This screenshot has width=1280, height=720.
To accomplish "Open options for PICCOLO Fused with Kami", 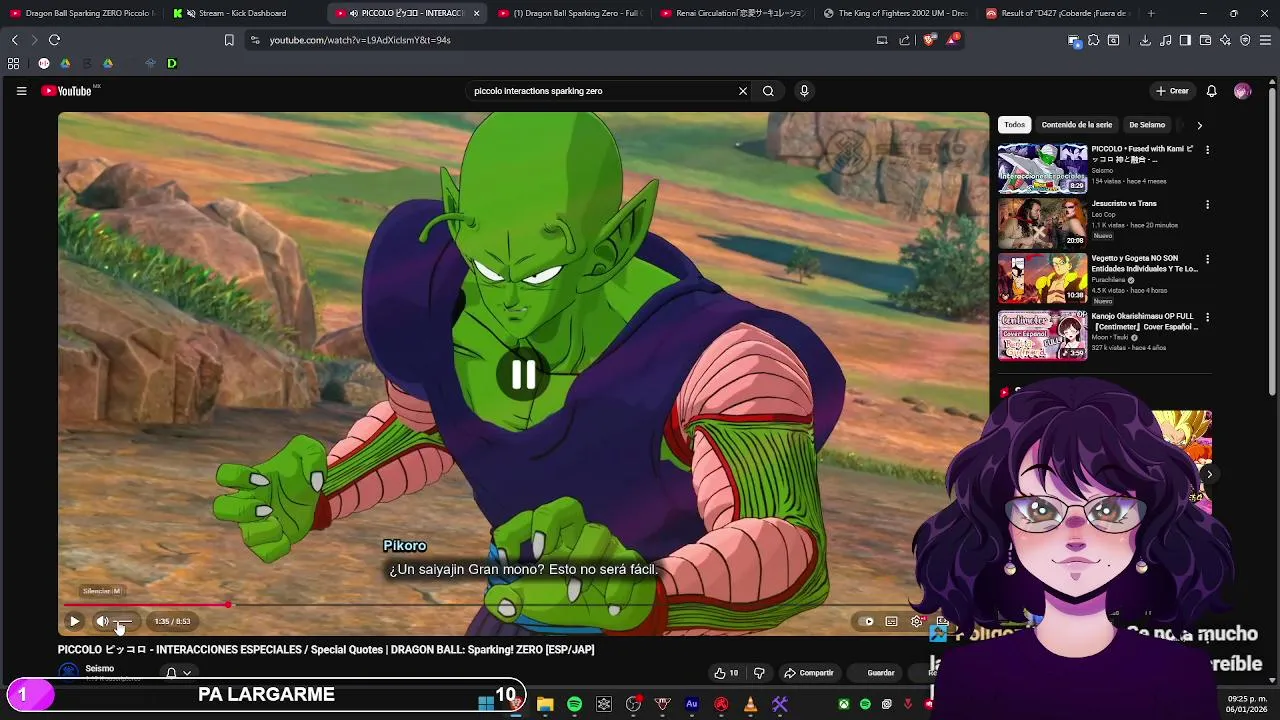I will pyautogui.click(x=1207, y=150).
